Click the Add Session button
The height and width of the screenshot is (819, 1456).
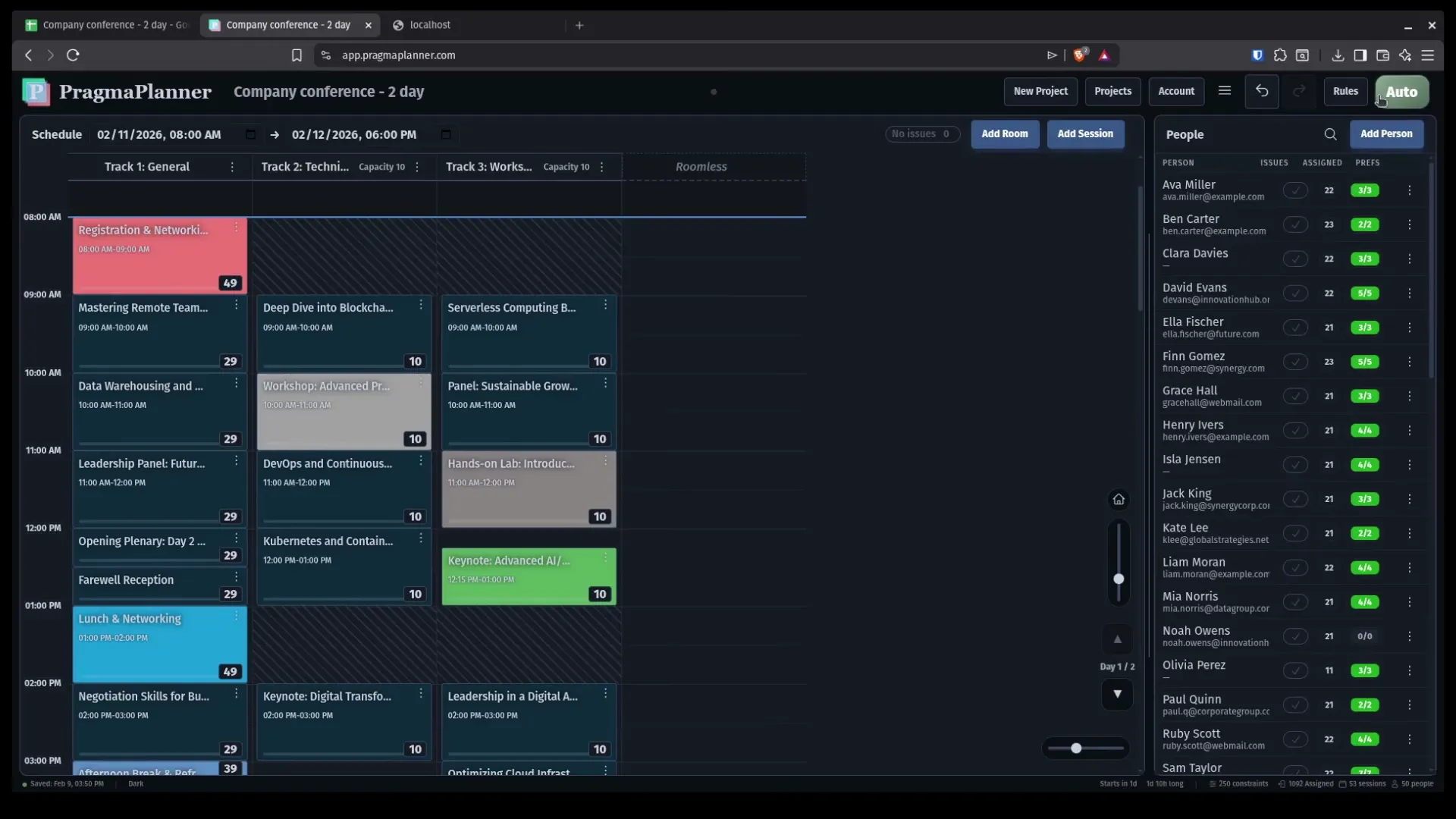tap(1085, 133)
